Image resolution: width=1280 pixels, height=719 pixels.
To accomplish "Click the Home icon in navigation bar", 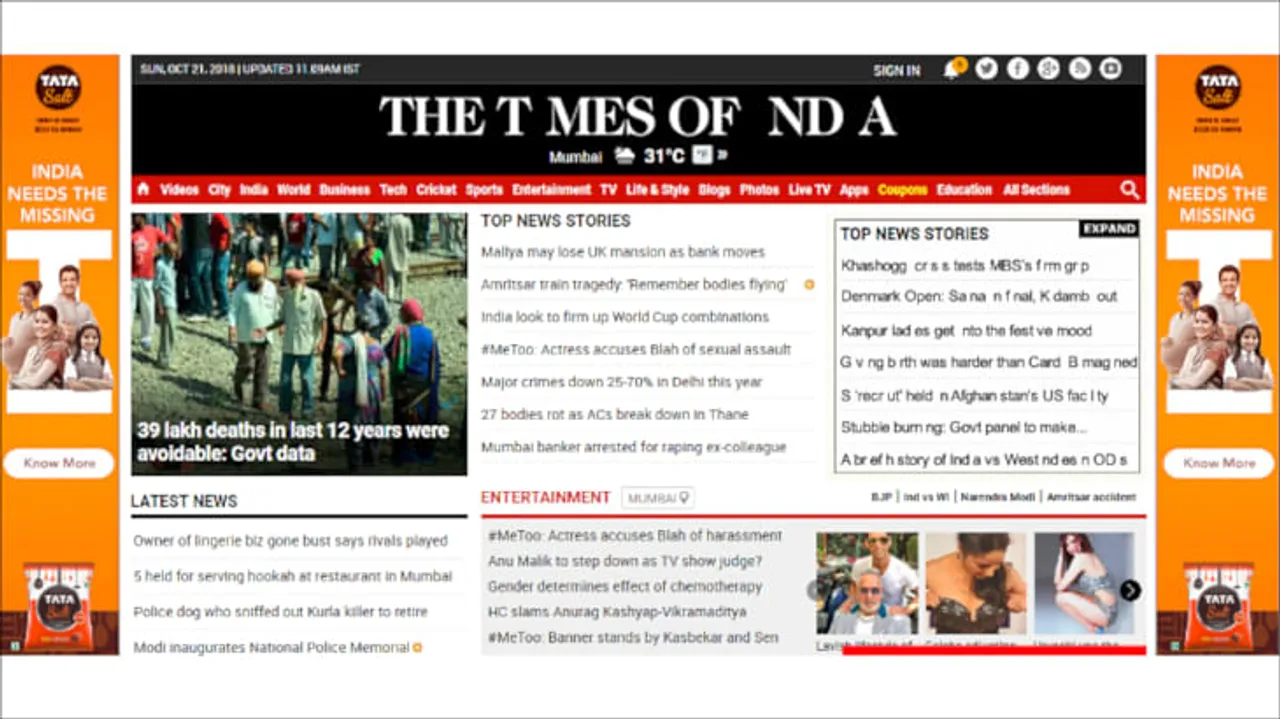I will pyautogui.click(x=143, y=189).
